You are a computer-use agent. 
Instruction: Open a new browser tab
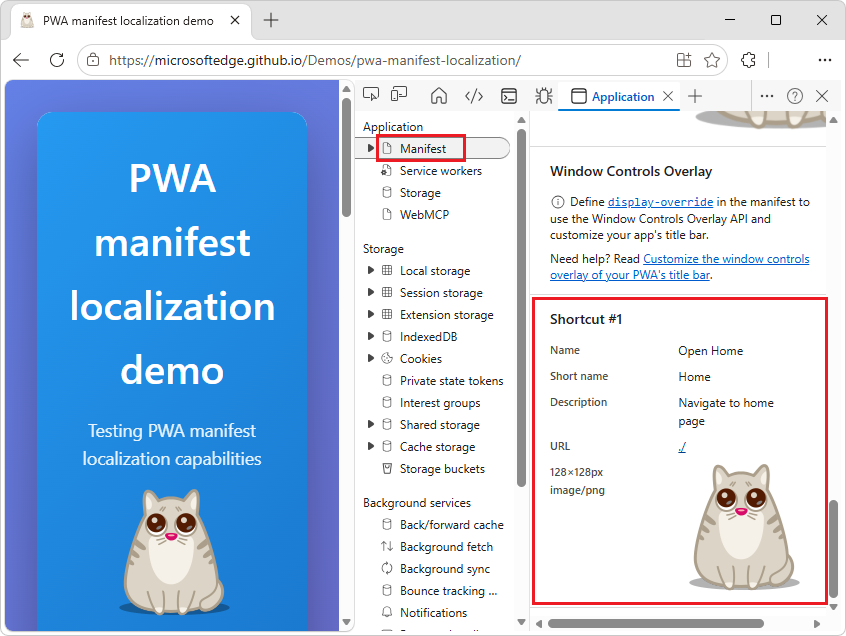(271, 20)
